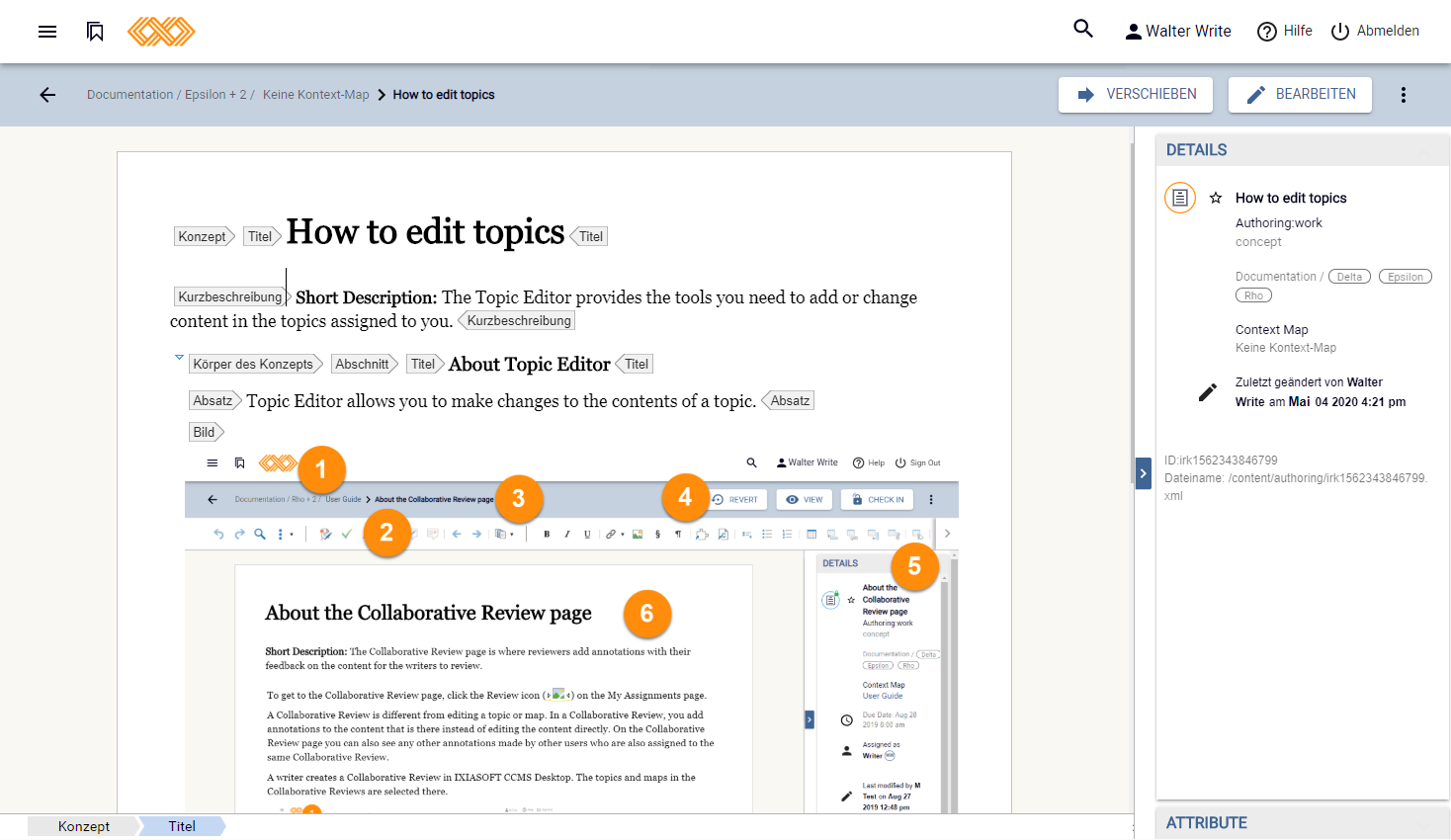
Task: Open Documentation / Epsilon + 2 breadcrumb
Action: point(170,95)
